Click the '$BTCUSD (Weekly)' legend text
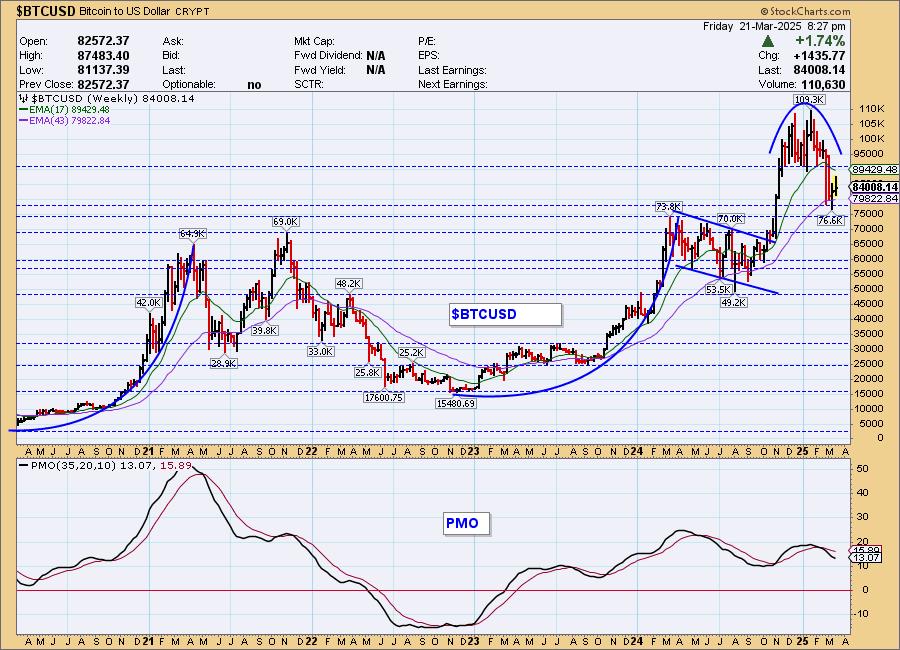The height and width of the screenshot is (650, 900). [85, 99]
